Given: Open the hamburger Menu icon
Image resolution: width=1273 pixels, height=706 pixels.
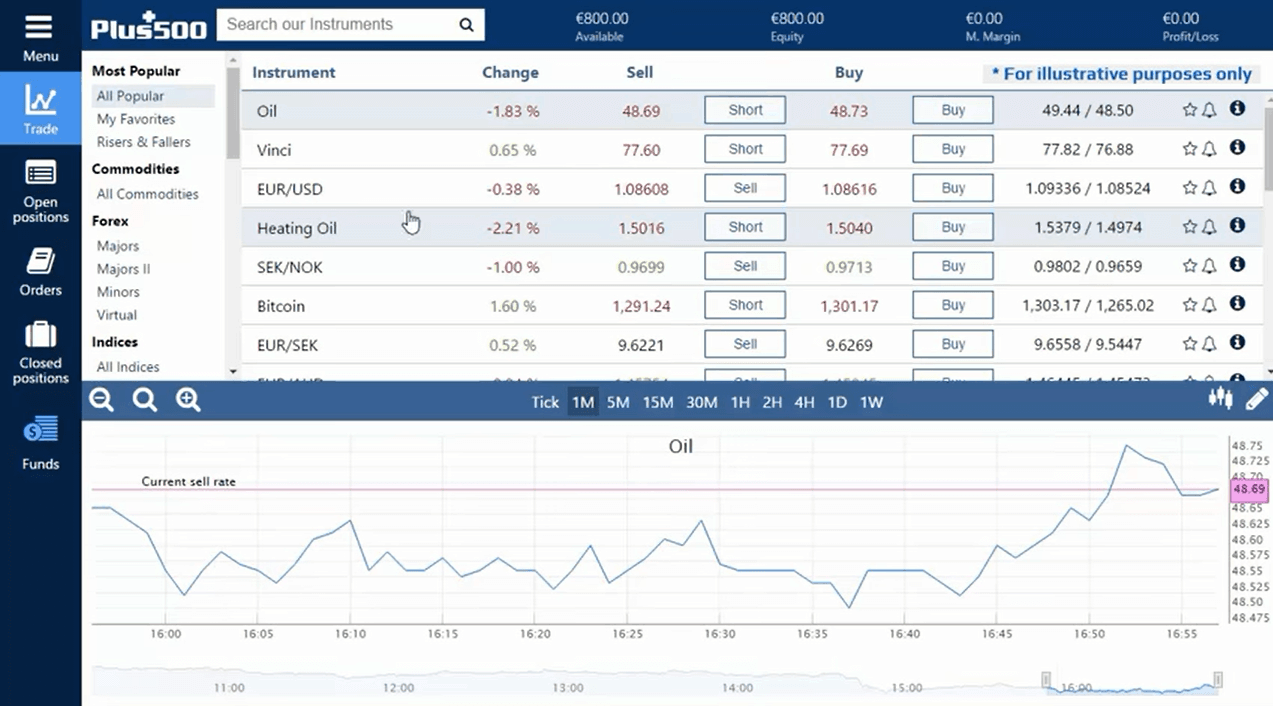Looking at the screenshot, I should [40, 27].
